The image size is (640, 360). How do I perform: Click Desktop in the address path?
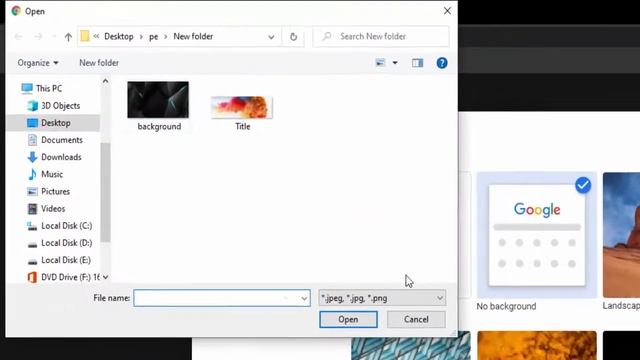pyautogui.click(x=119, y=36)
